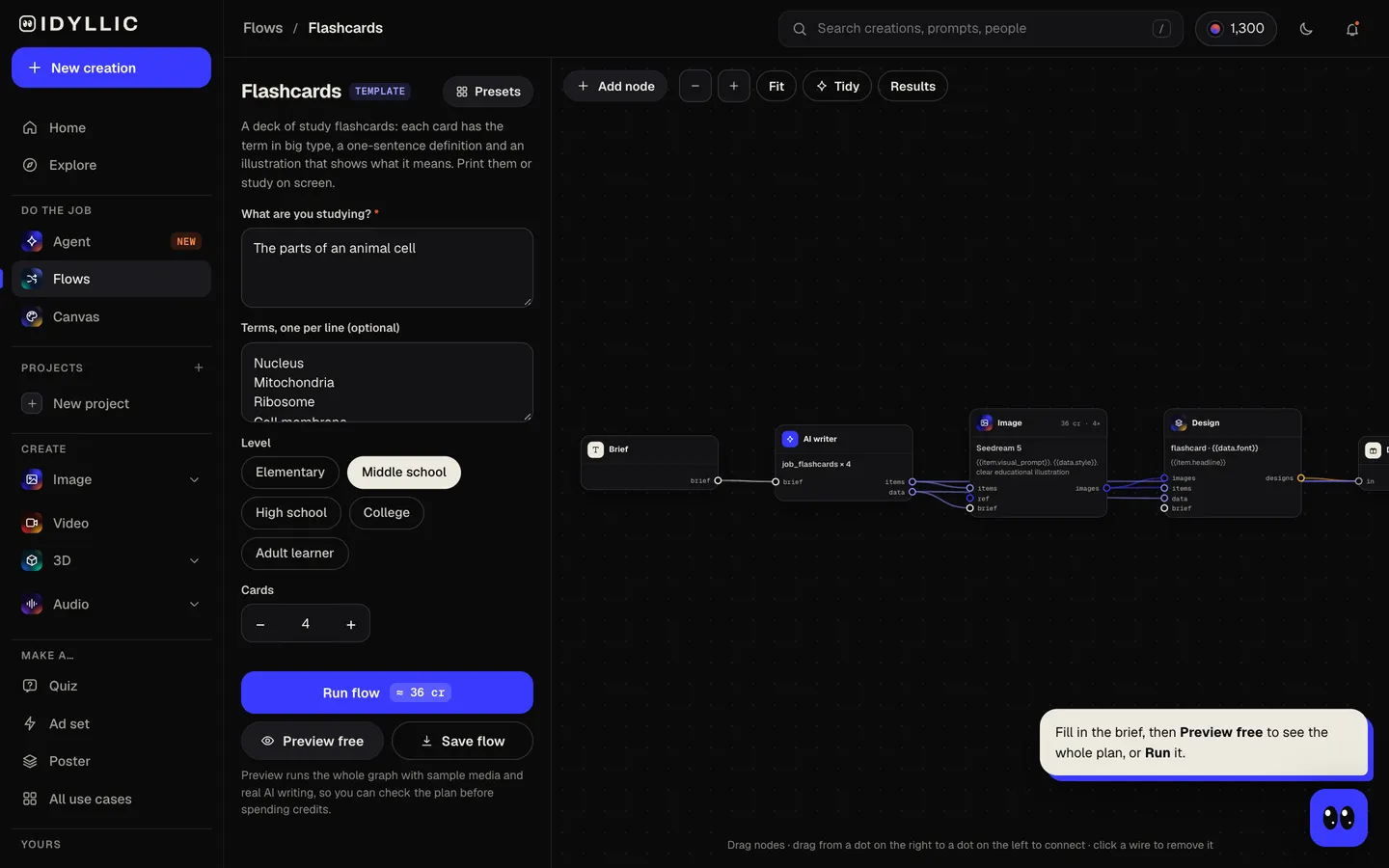Open the notifications bell
The height and width of the screenshot is (868, 1389).
tap(1352, 29)
